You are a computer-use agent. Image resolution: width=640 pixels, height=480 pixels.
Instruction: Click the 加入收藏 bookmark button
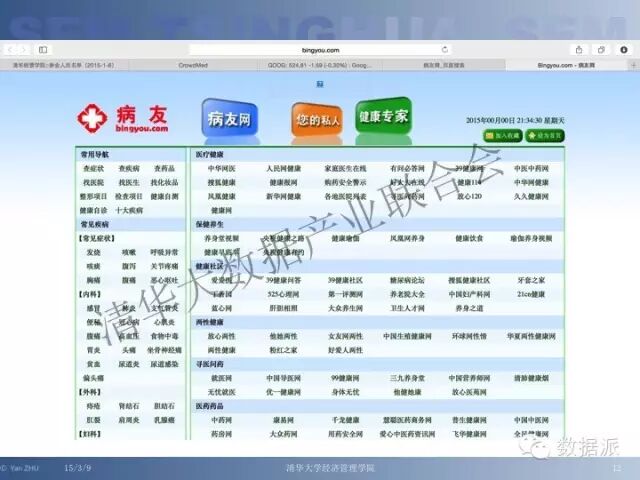point(502,136)
